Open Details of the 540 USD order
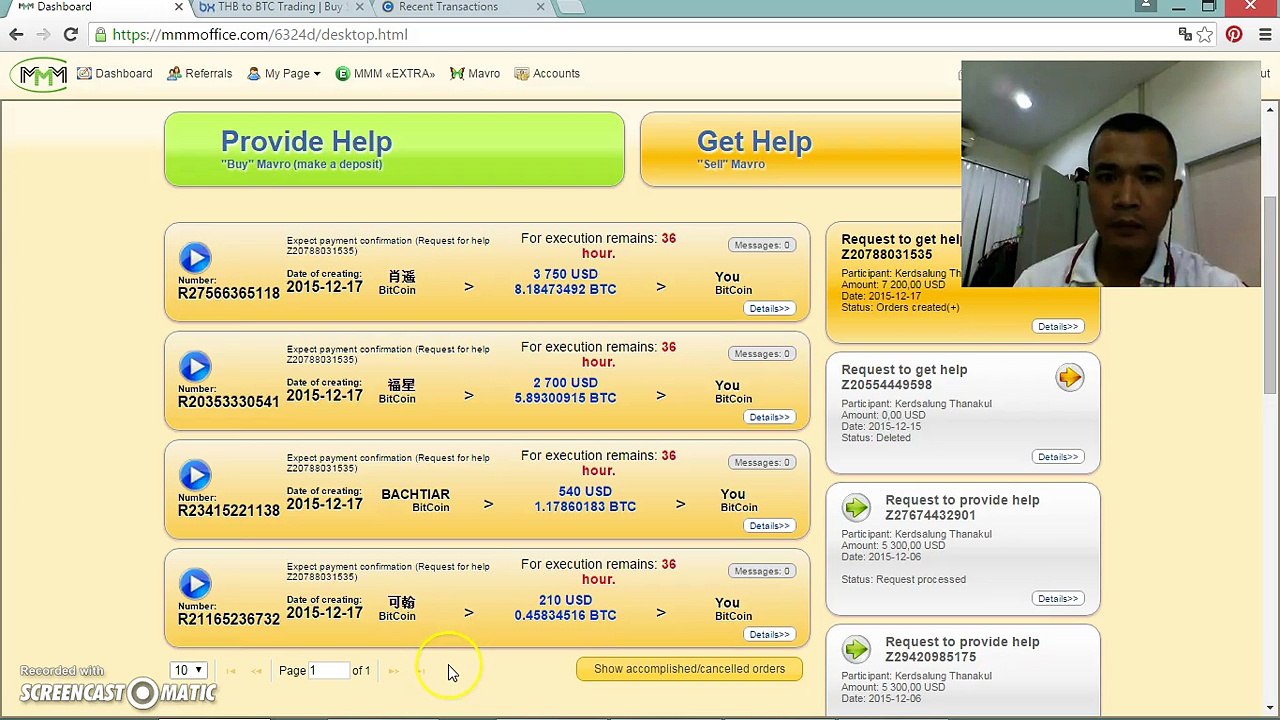1280x720 pixels. 769,526
